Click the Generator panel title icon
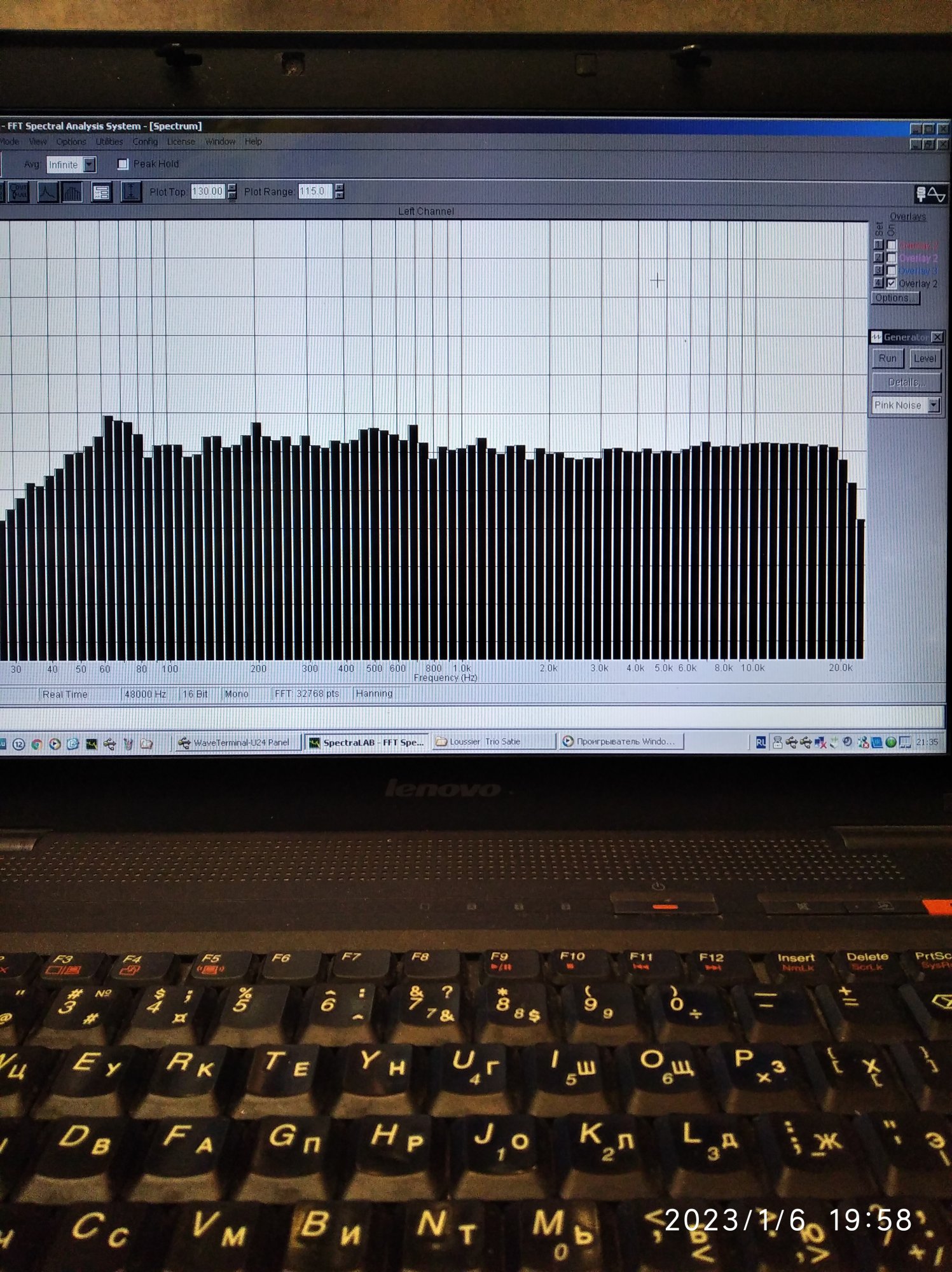Viewport: 952px width, 1272px height. click(x=876, y=336)
